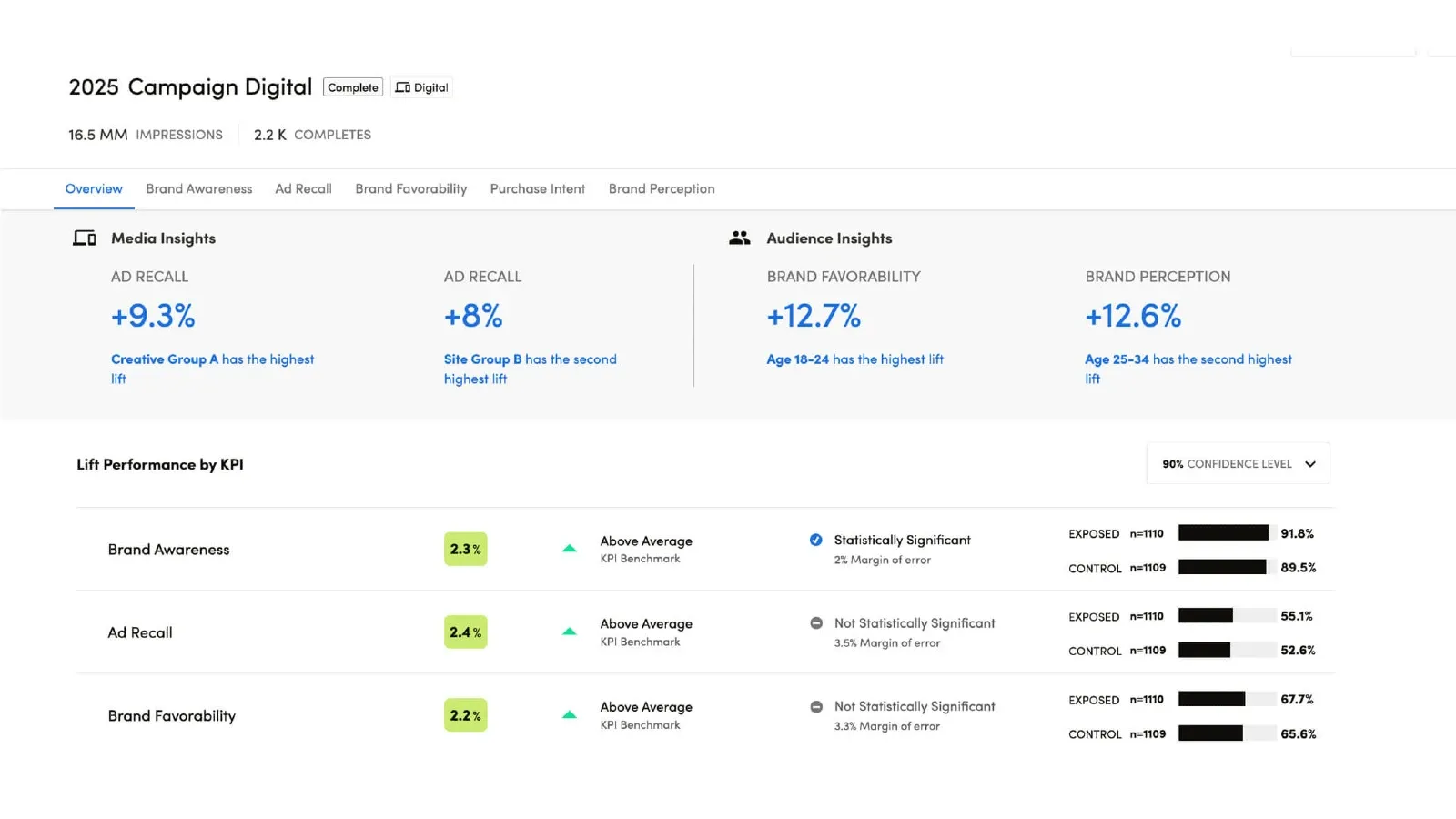Click the Media Insights devices icon

(x=85, y=238)
